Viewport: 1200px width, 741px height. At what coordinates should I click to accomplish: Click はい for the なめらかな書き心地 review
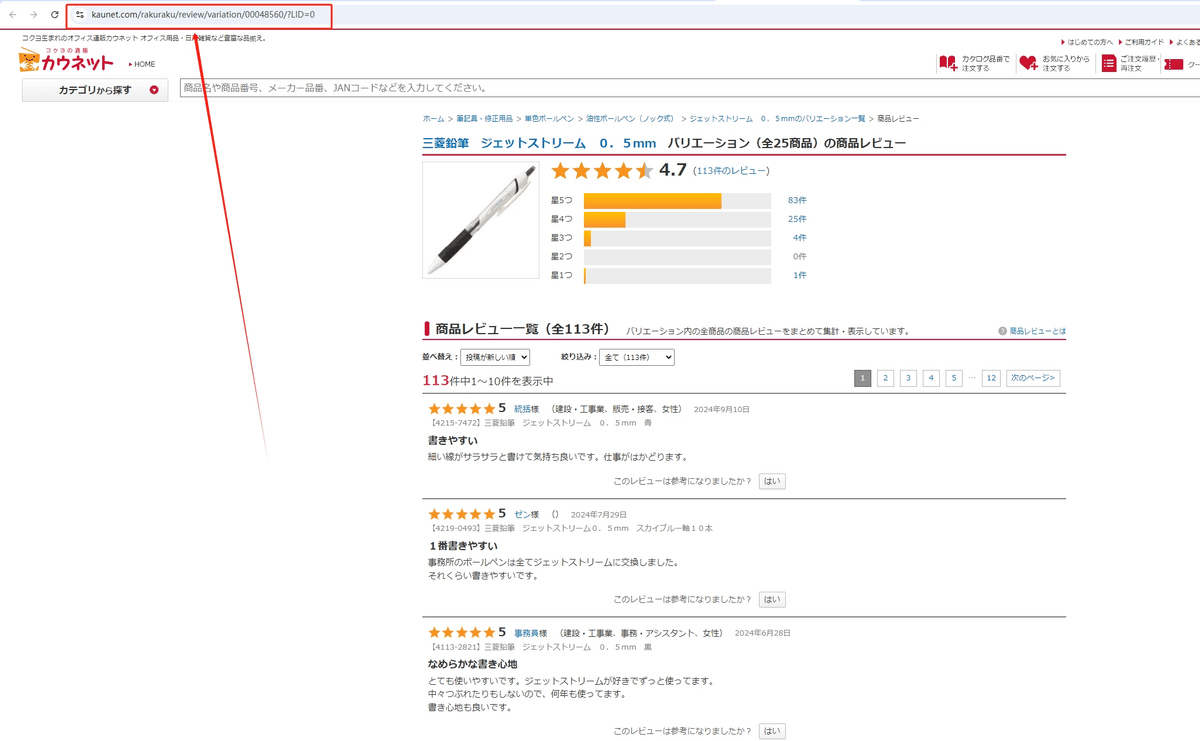point(772,731)
